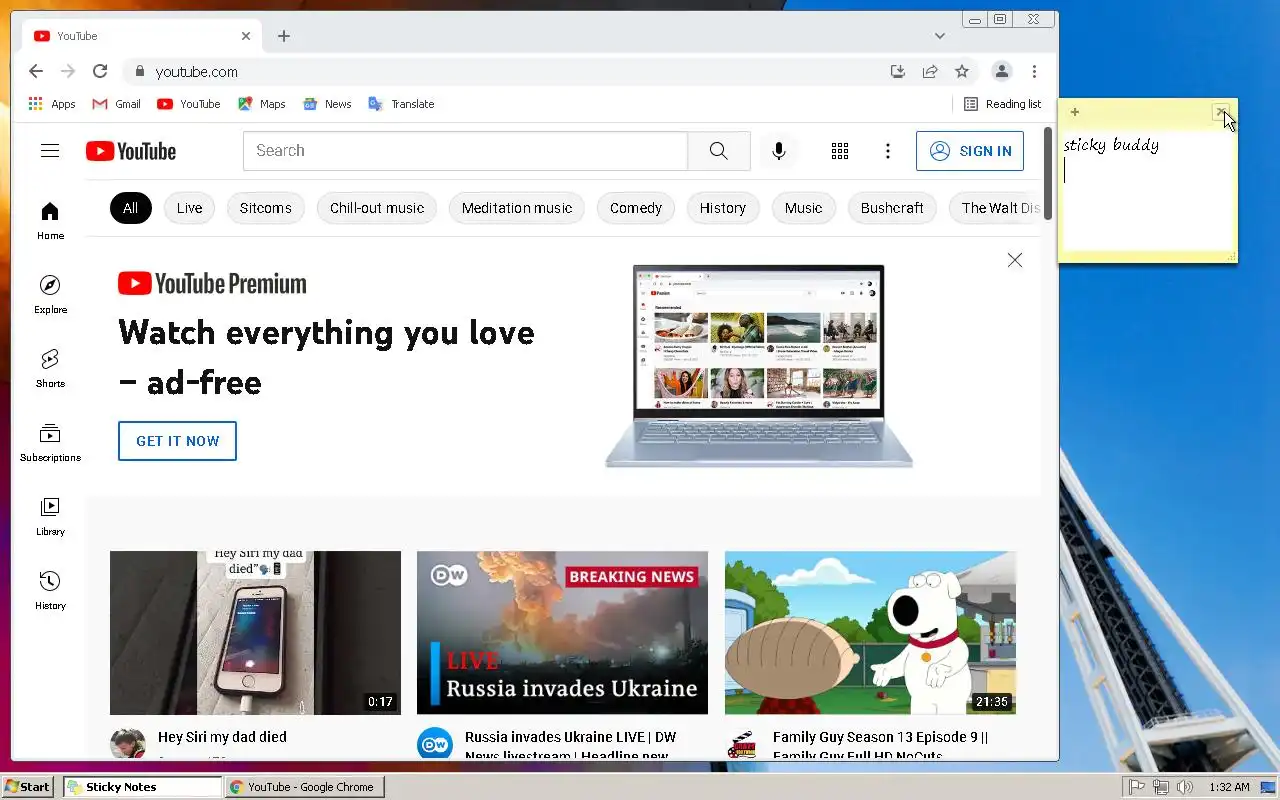Click the Action Center flag tray icon
1280x800 pixels.
point(1136,787)
